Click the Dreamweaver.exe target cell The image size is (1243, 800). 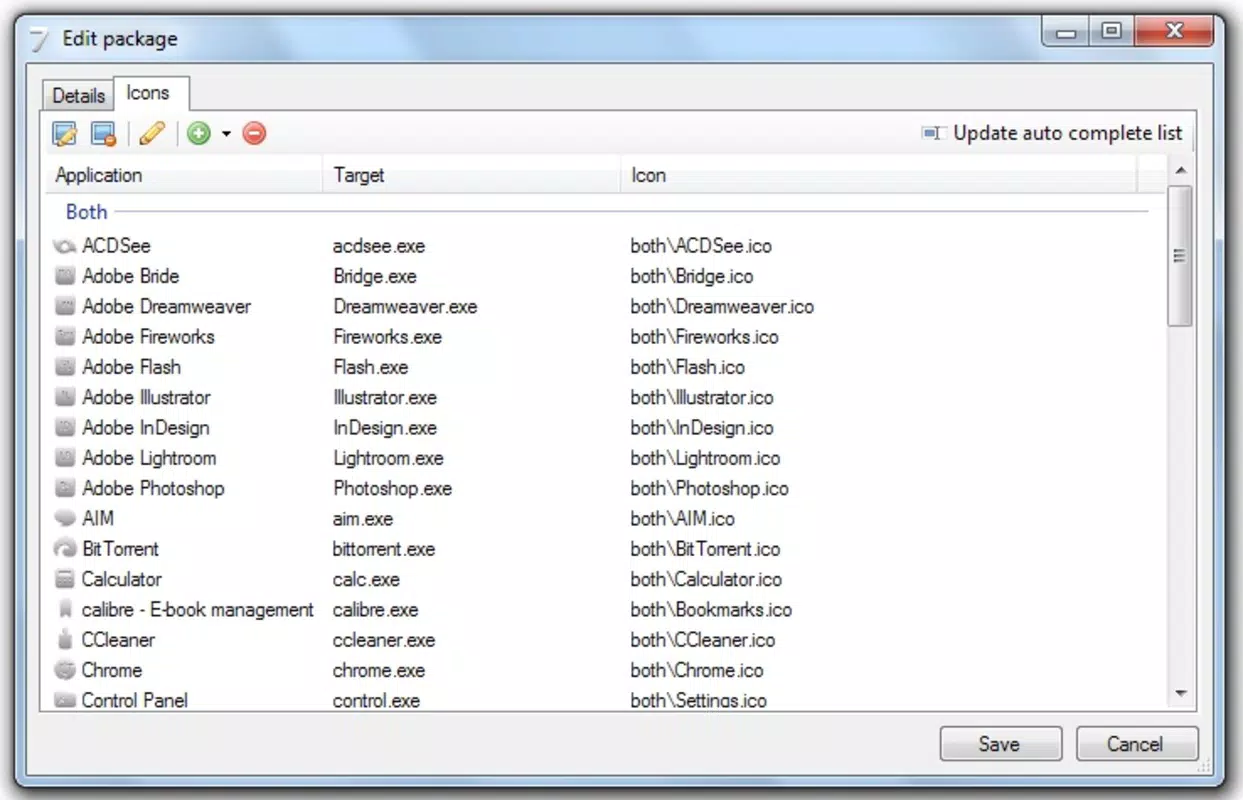coord(405,306)
